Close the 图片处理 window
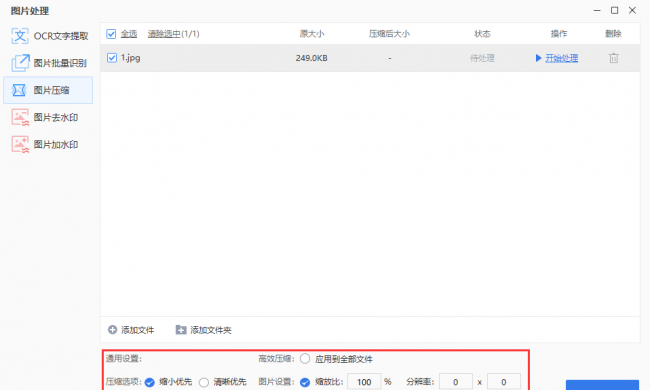This screenshot has width=650, height=390. (x=632, y=10)
